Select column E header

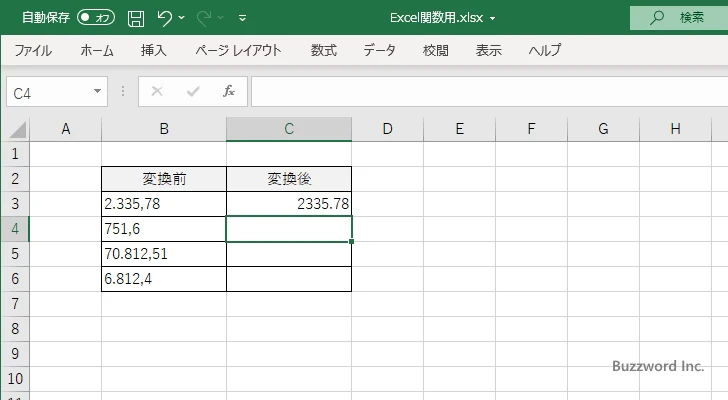pyautogui.click(x=459, y=129)
